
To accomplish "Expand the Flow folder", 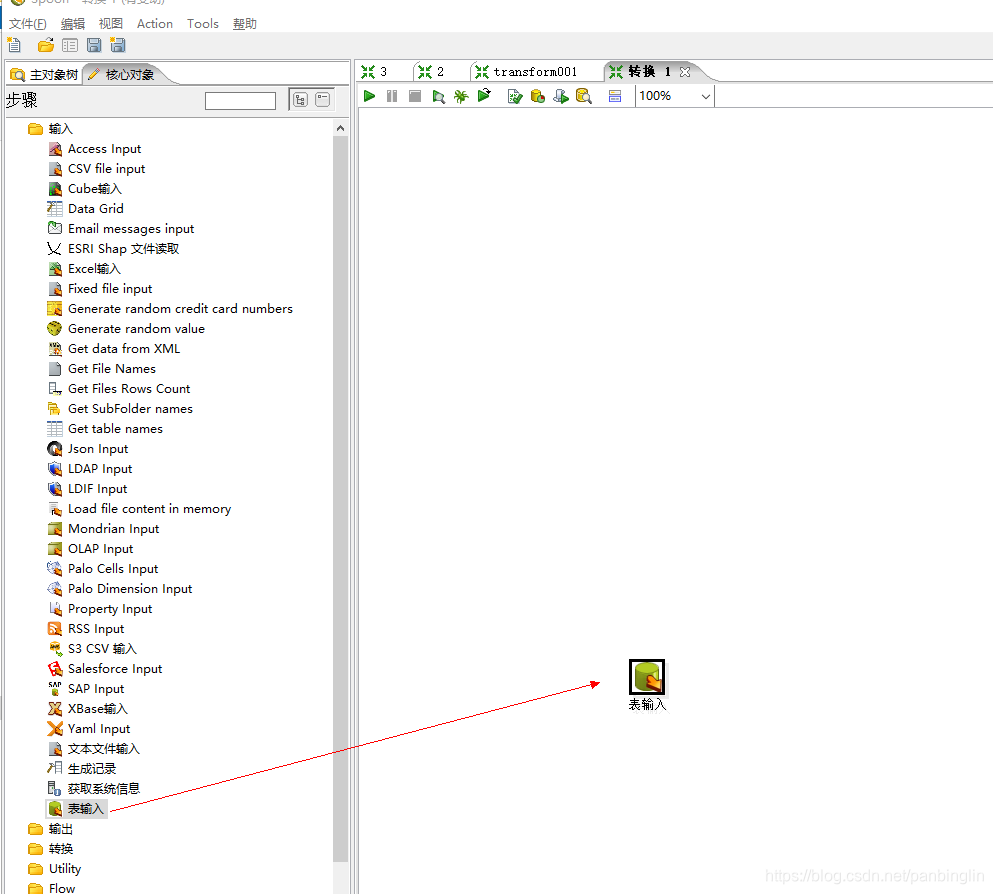I will tap(52, 889).
